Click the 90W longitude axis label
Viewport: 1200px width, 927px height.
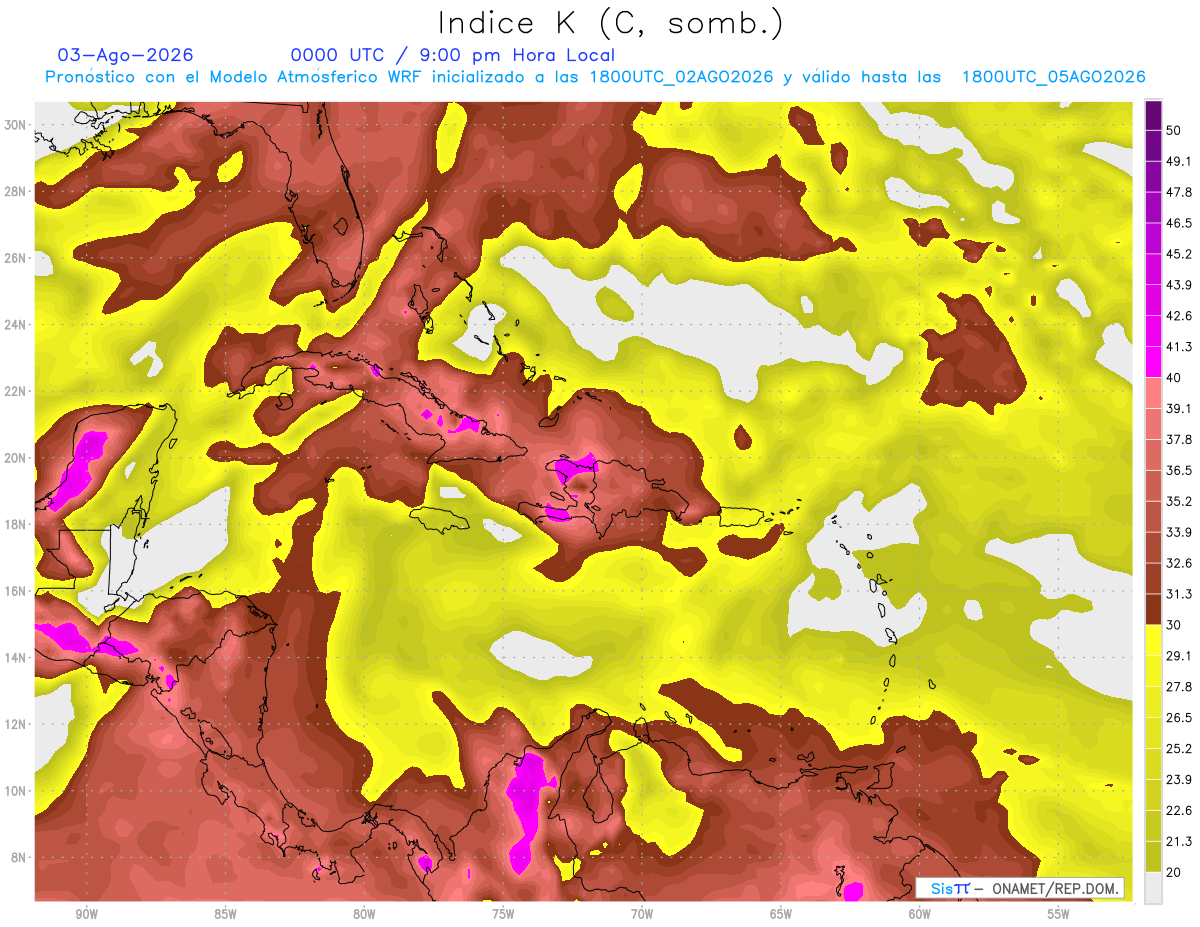(86, 914)
